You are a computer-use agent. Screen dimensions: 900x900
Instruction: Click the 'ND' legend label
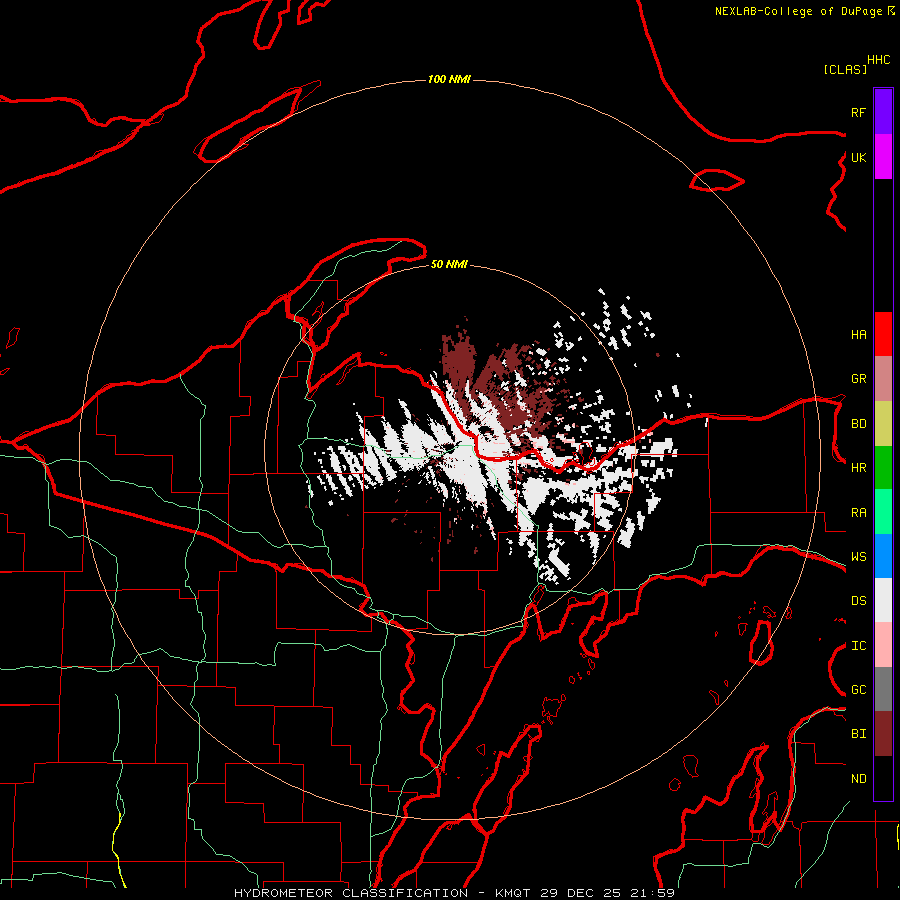pyautogui.click(x=858, y=779)
